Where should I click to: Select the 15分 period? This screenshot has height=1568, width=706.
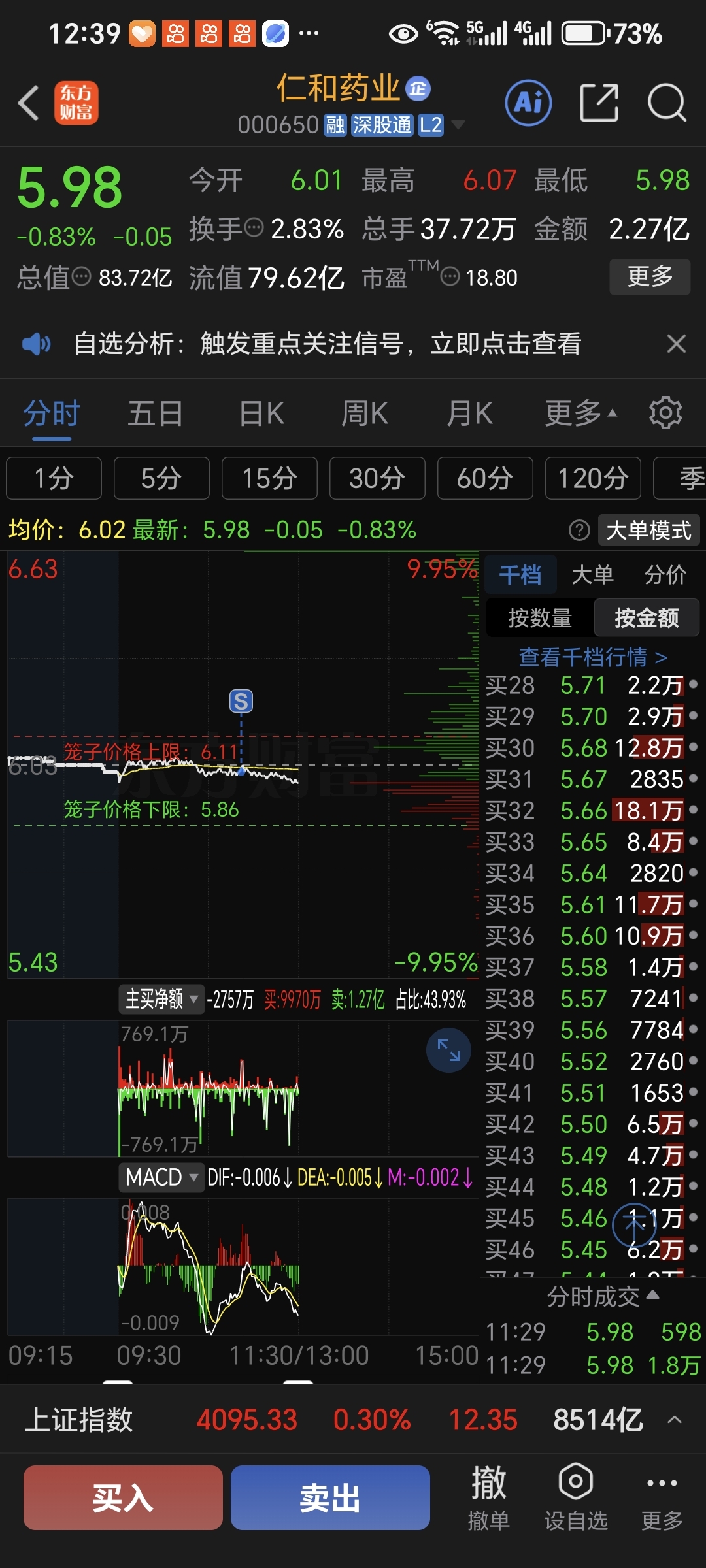(x=269, y=478)
